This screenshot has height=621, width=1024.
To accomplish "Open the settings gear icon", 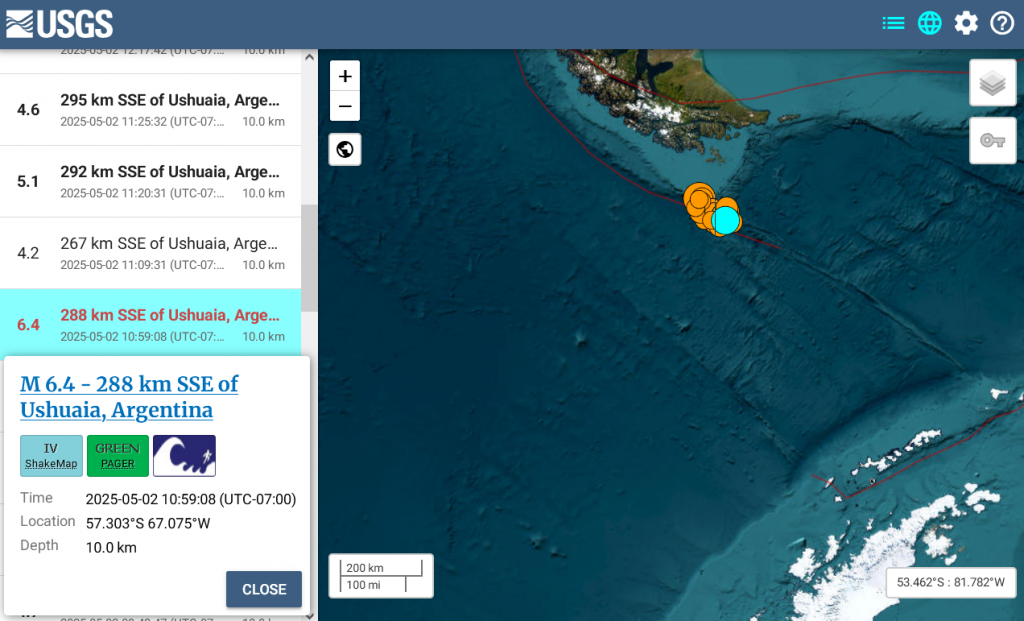I will pyautogui.click(x=966, y=24).
